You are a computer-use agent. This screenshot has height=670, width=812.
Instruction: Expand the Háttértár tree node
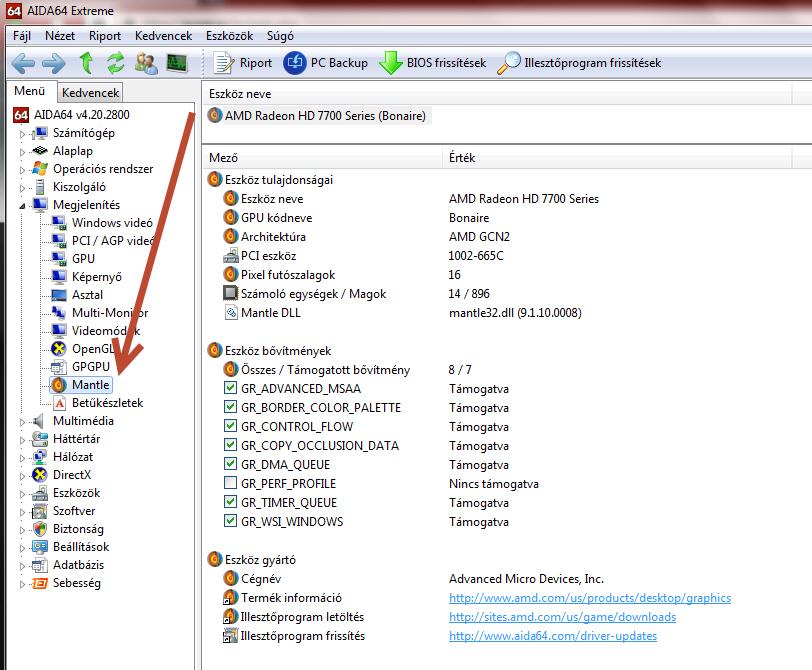tap(22, 440)
